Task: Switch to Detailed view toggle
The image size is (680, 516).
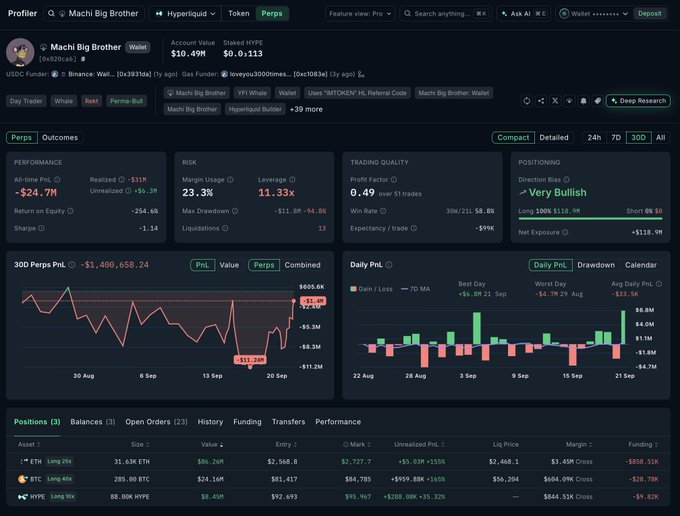Action: click(x=554, y=138)
